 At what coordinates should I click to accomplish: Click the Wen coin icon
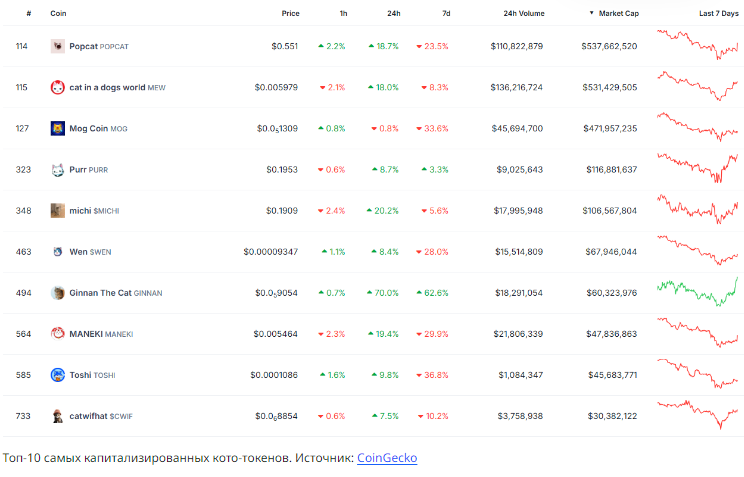57,252
